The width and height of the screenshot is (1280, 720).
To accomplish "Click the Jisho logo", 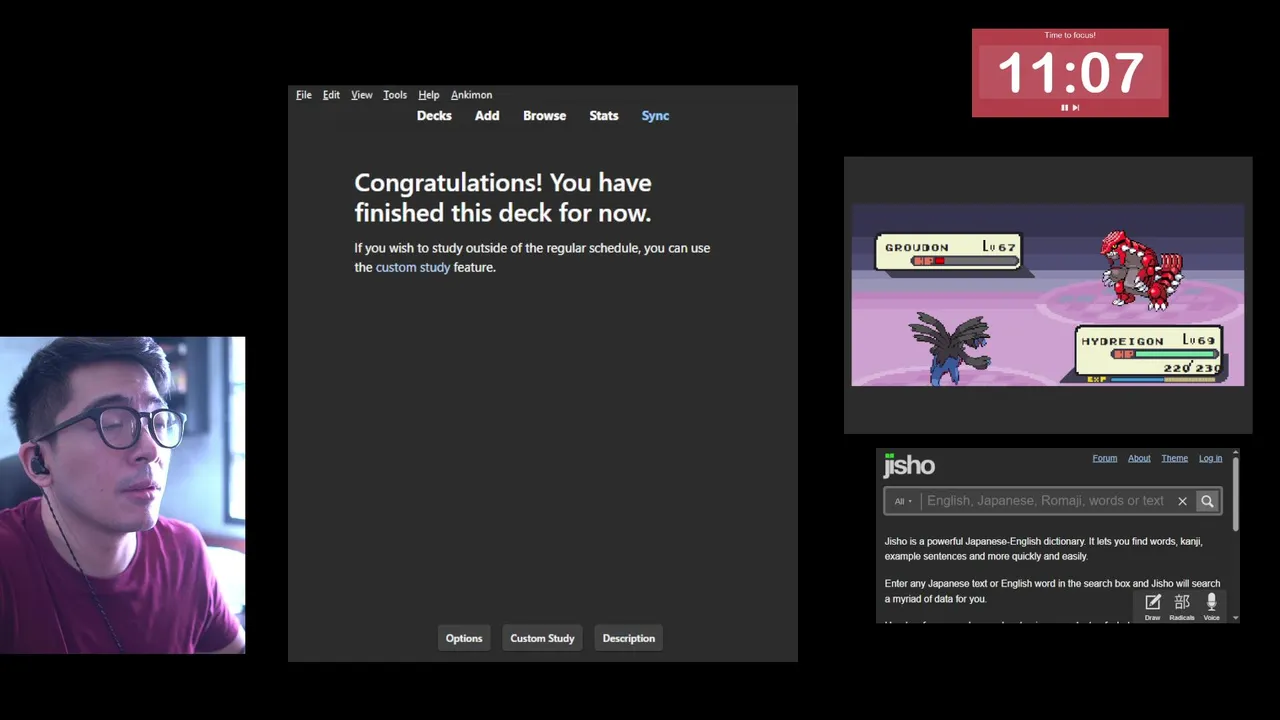I will [x=909, y=465].
